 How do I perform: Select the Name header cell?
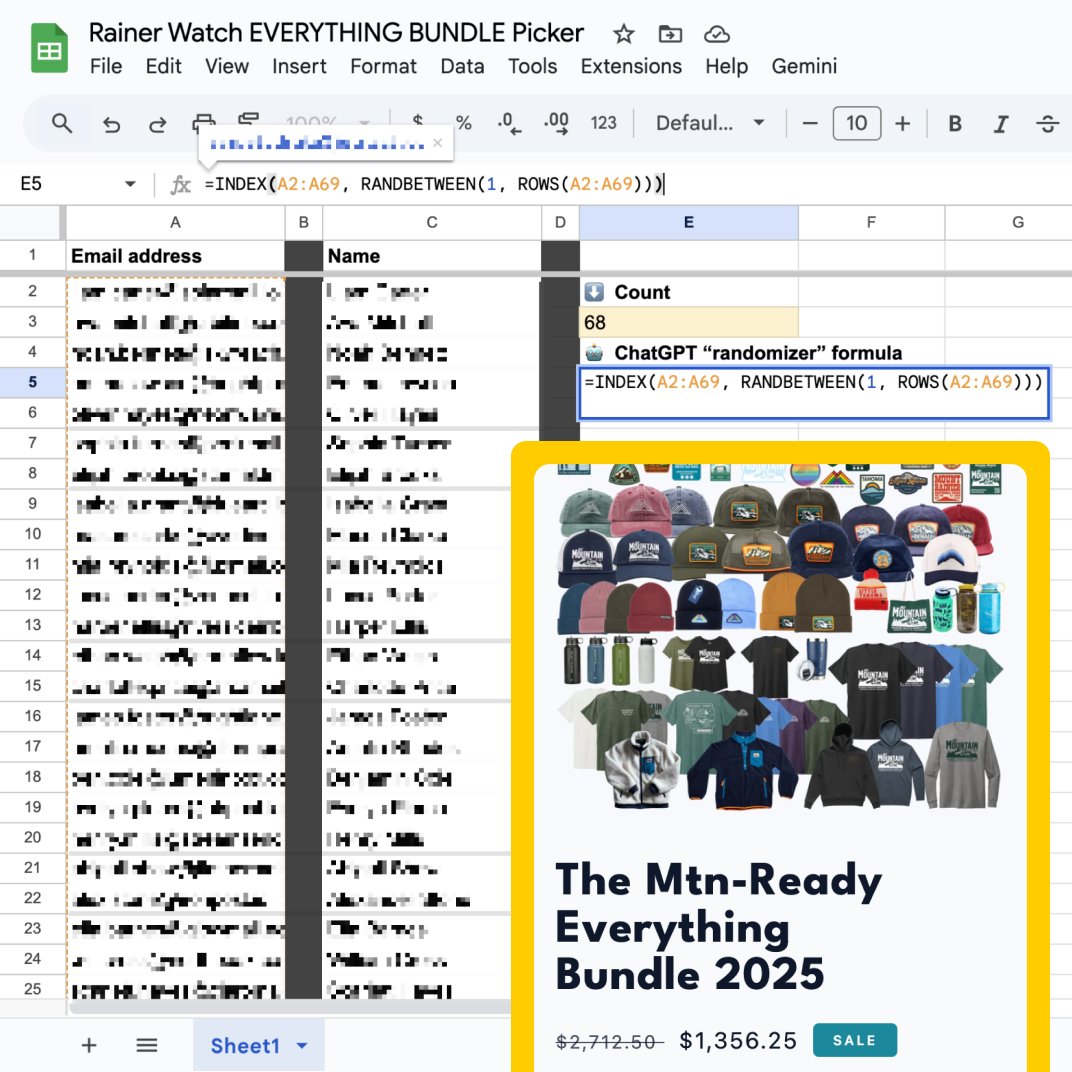[431, 256]
